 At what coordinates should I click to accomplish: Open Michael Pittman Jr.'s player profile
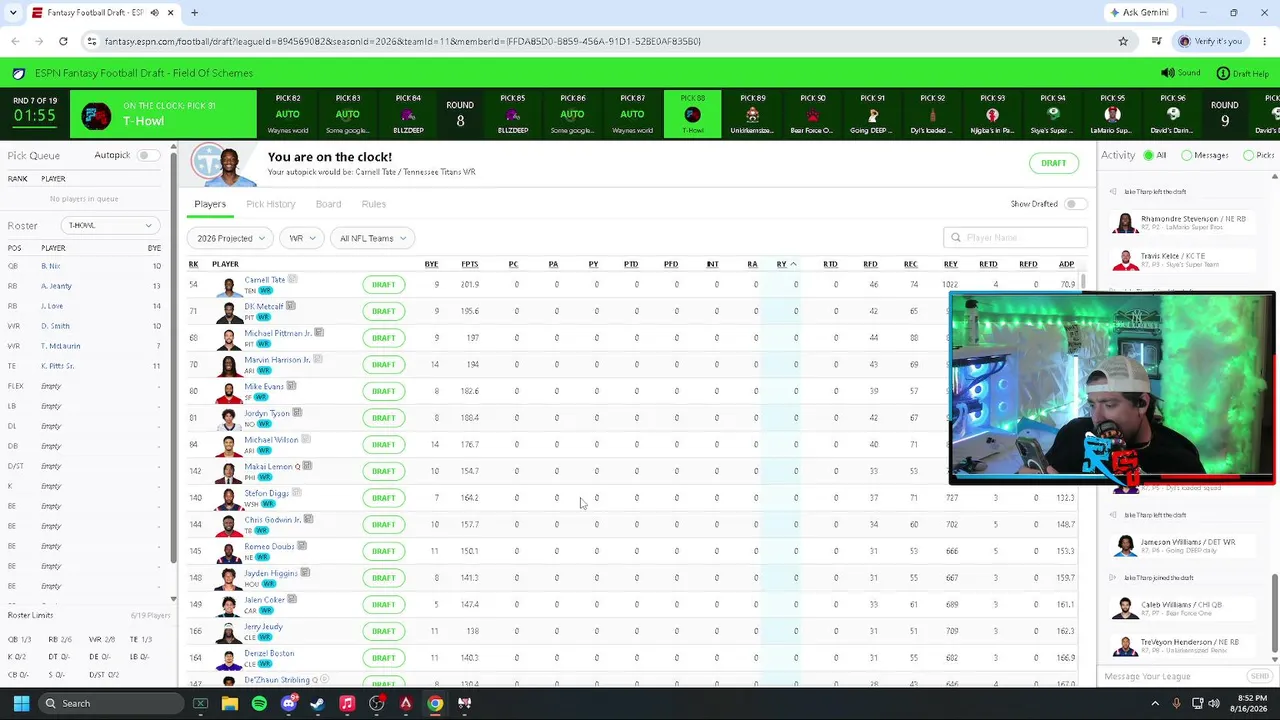(278, 333)
